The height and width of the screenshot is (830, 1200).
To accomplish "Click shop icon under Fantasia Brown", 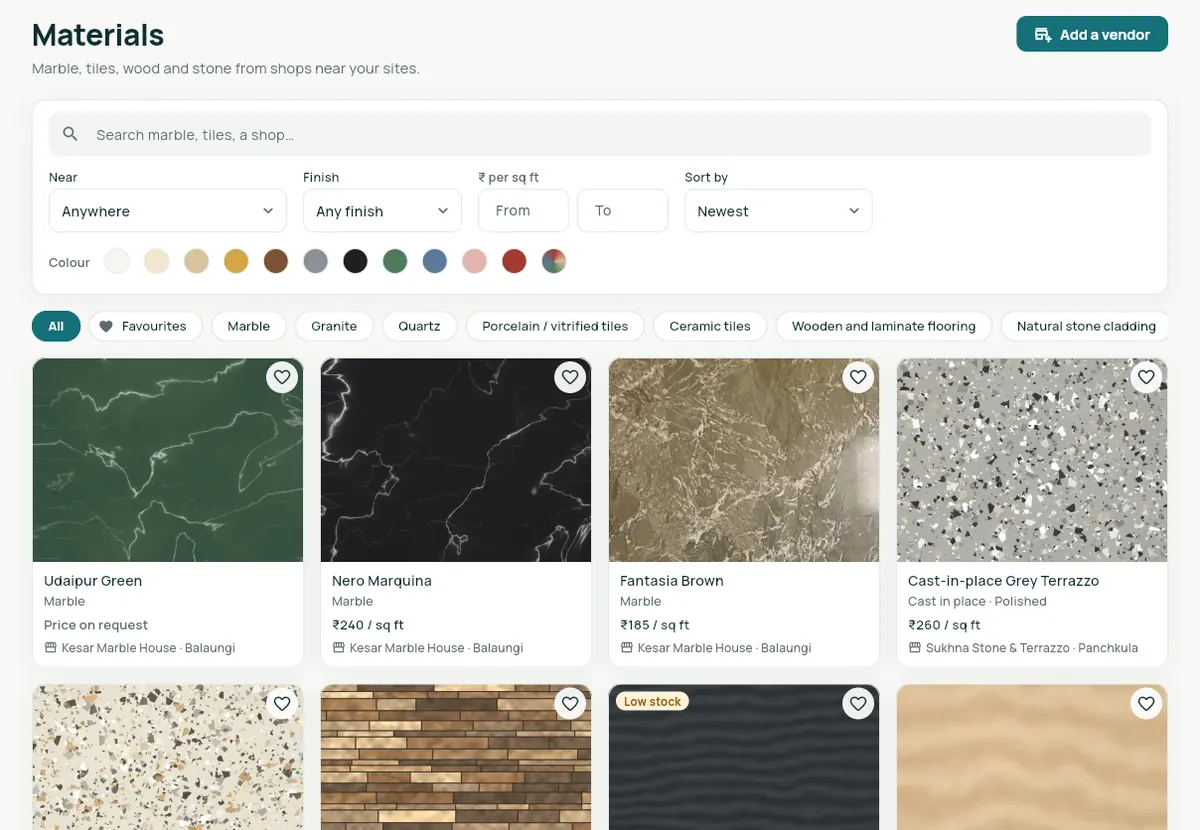I will [626, 648].
